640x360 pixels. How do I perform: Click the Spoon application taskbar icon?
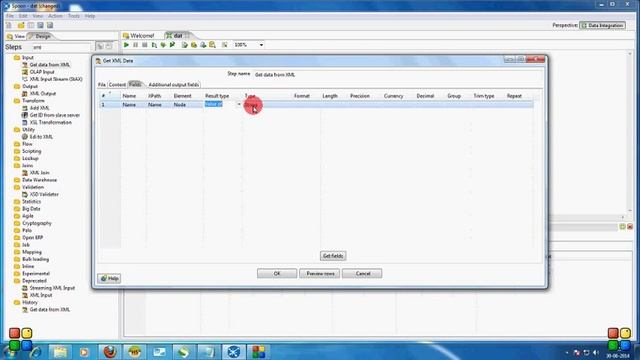tap(233, 351)
